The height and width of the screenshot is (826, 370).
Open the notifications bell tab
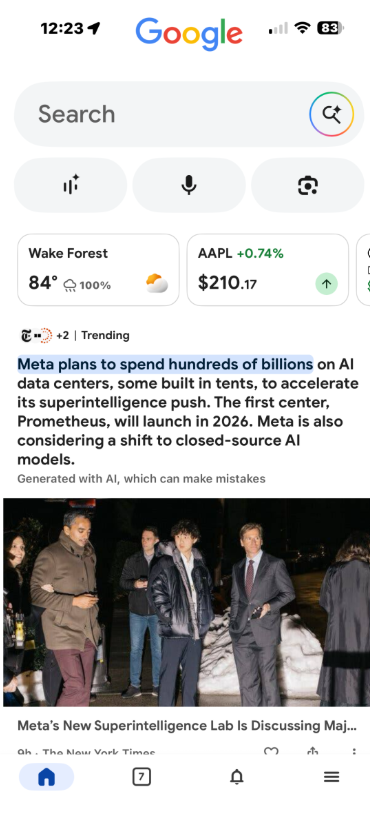coord(237,776)
